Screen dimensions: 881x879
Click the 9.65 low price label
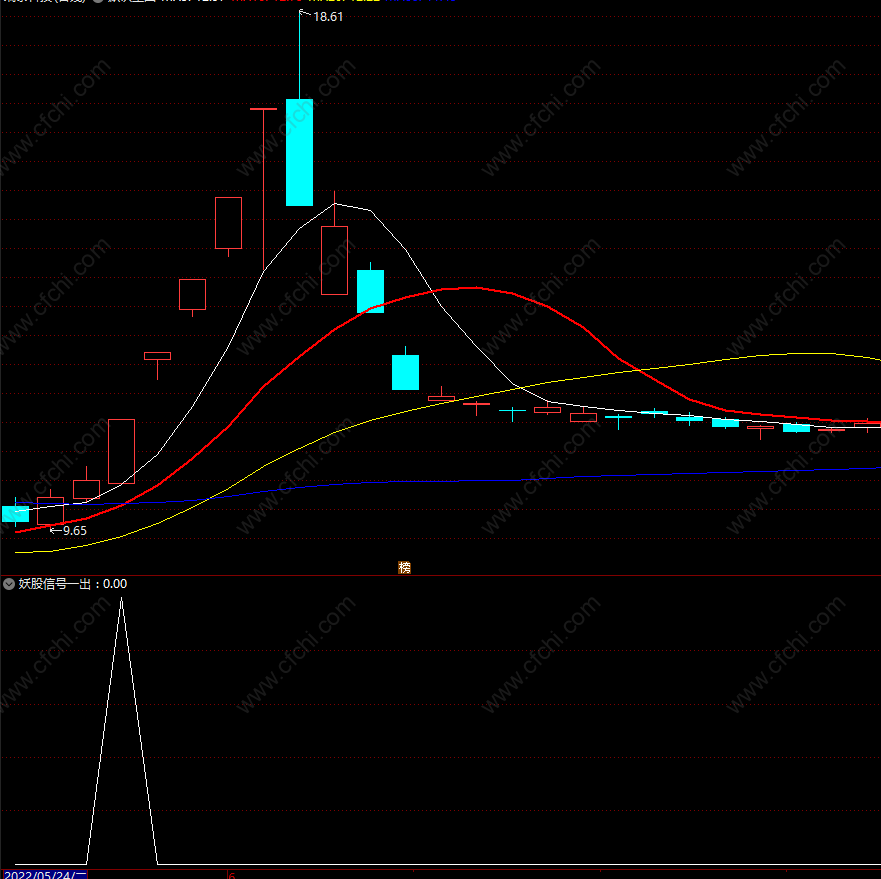coord(75,531)
